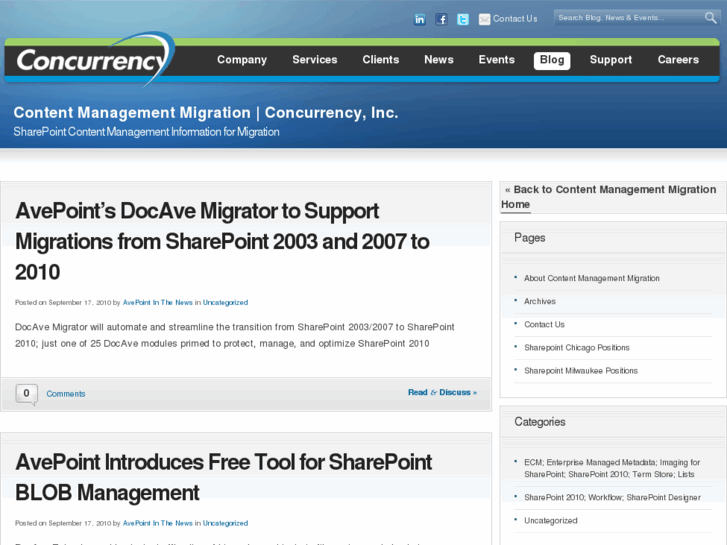The image size is (727, 545).
Task: Open Sharepoint Milwaukee Positions link
Action: pos(581,371)
